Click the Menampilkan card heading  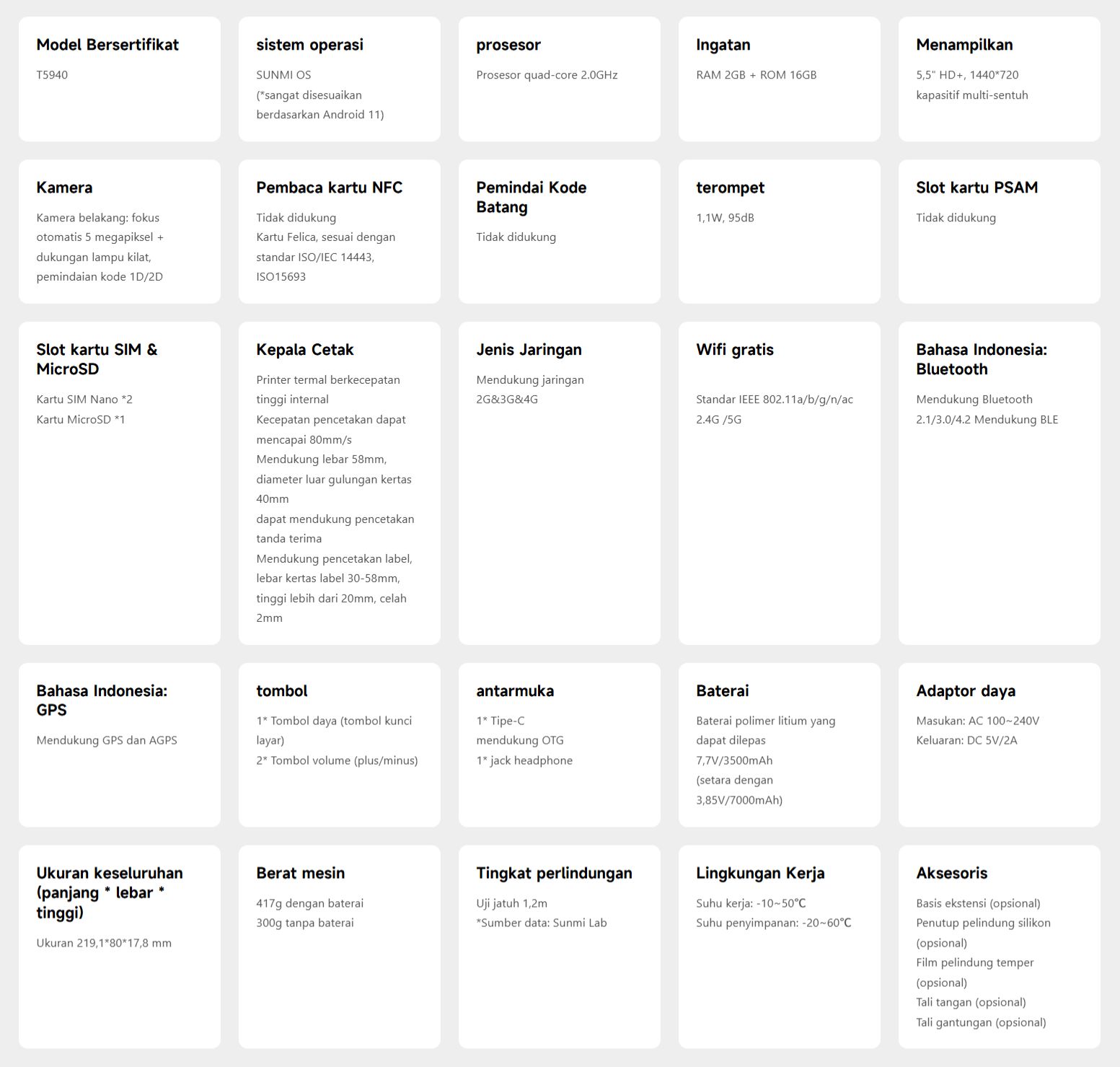[964, 45]
